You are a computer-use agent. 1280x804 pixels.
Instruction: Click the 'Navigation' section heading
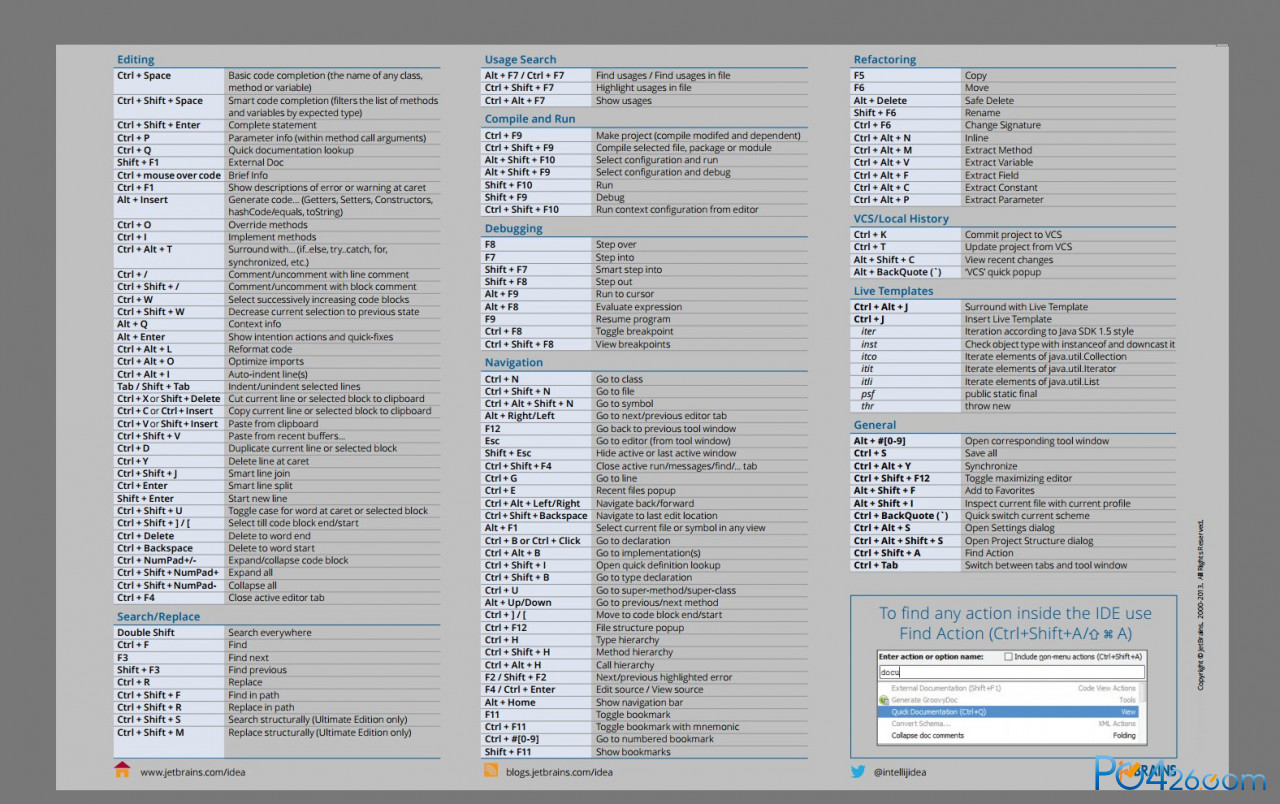click(x=513, y=363)
